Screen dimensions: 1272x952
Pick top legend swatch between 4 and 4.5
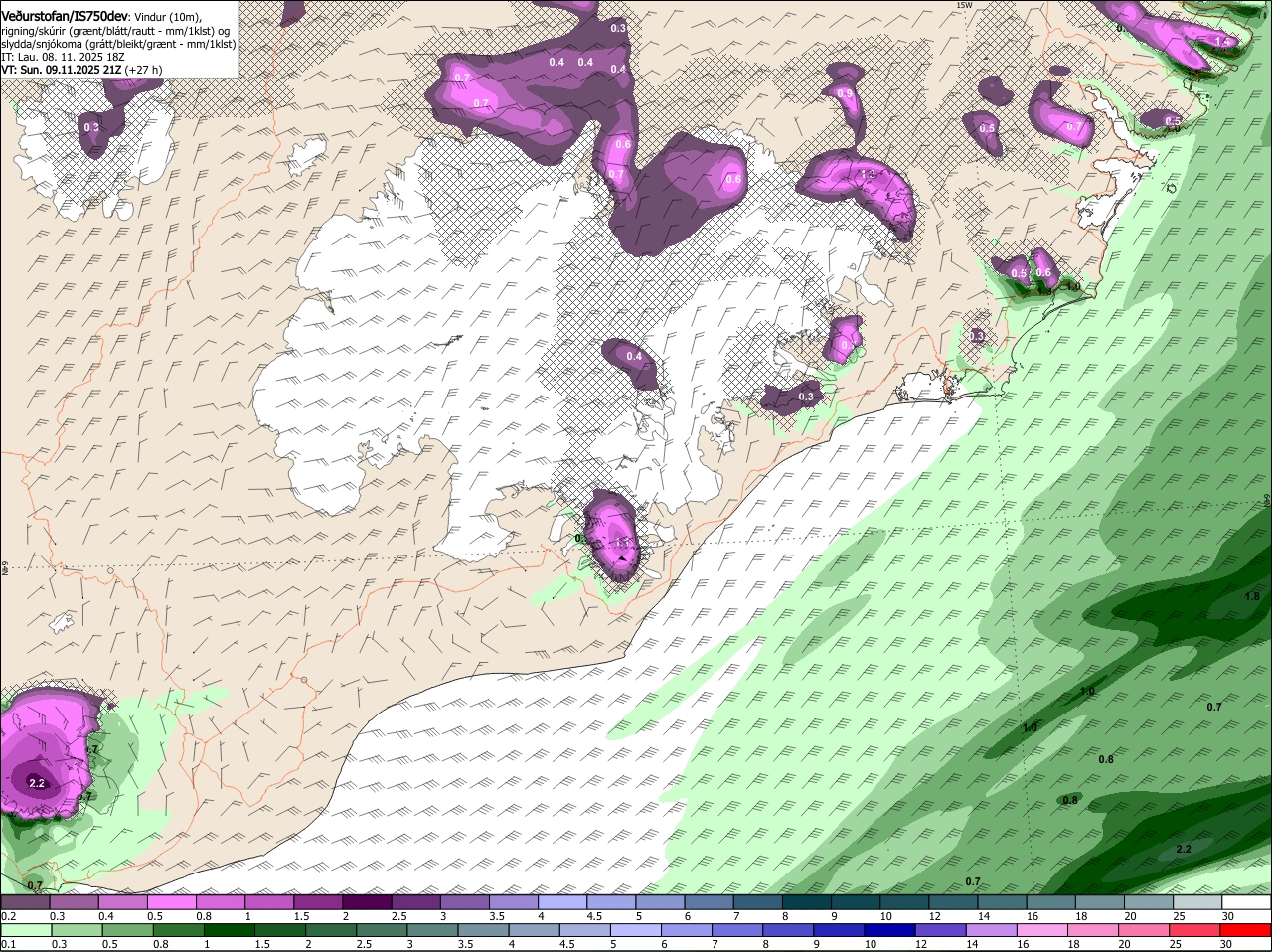click(562, 902)
